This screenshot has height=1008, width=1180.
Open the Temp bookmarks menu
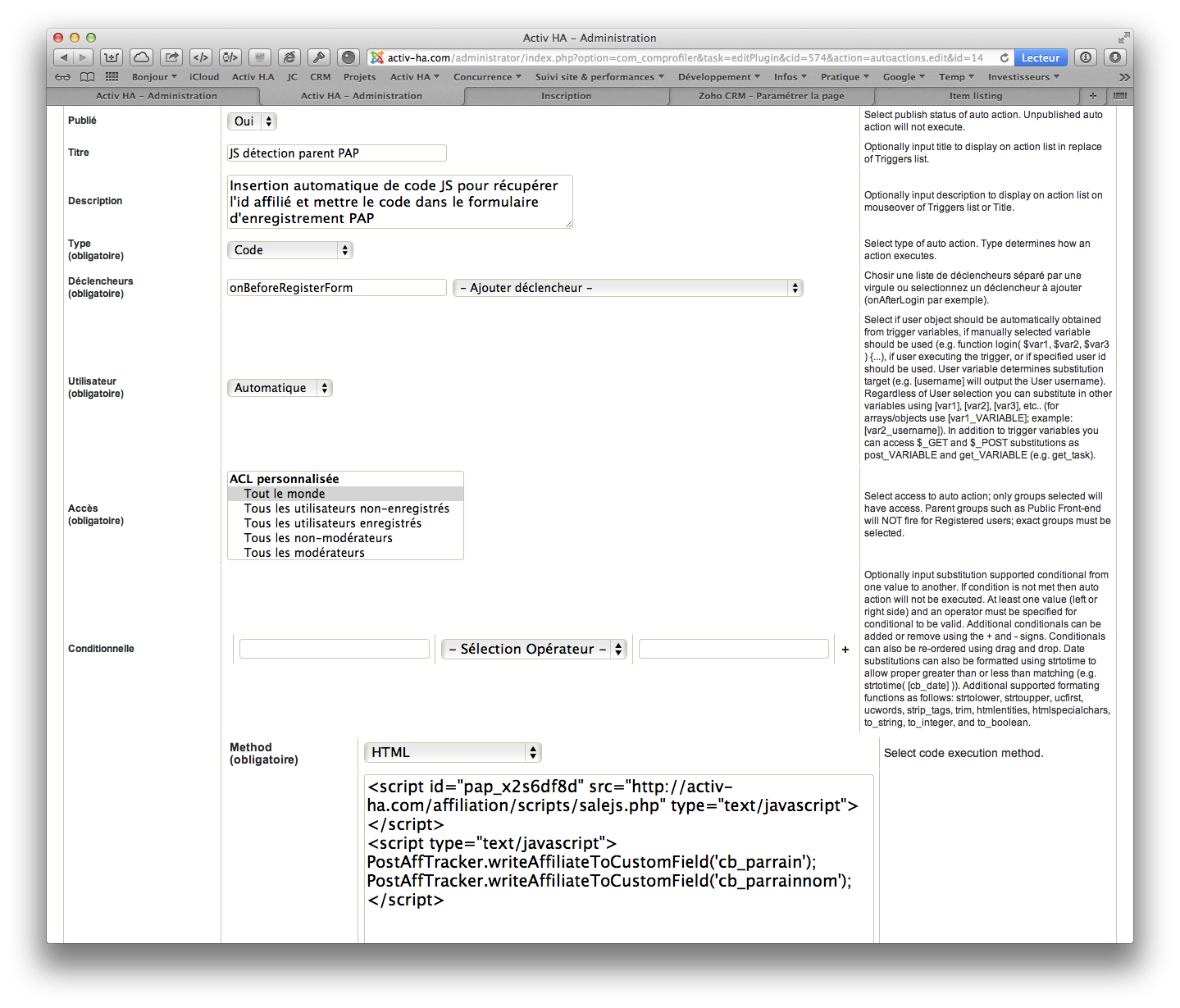tap(956, 77)
